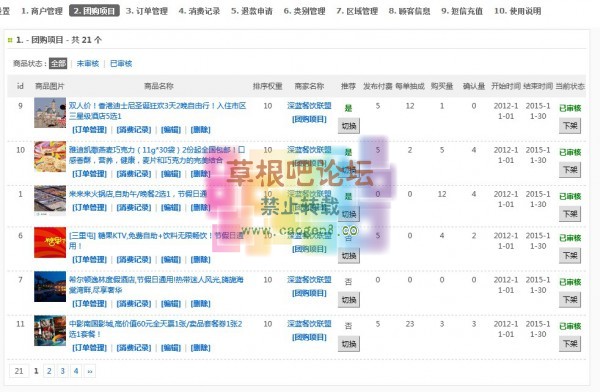Open [订单管理] for id 1 row
Image resolution: width=600 pixels, height=392 pixels.
point(90,207)
